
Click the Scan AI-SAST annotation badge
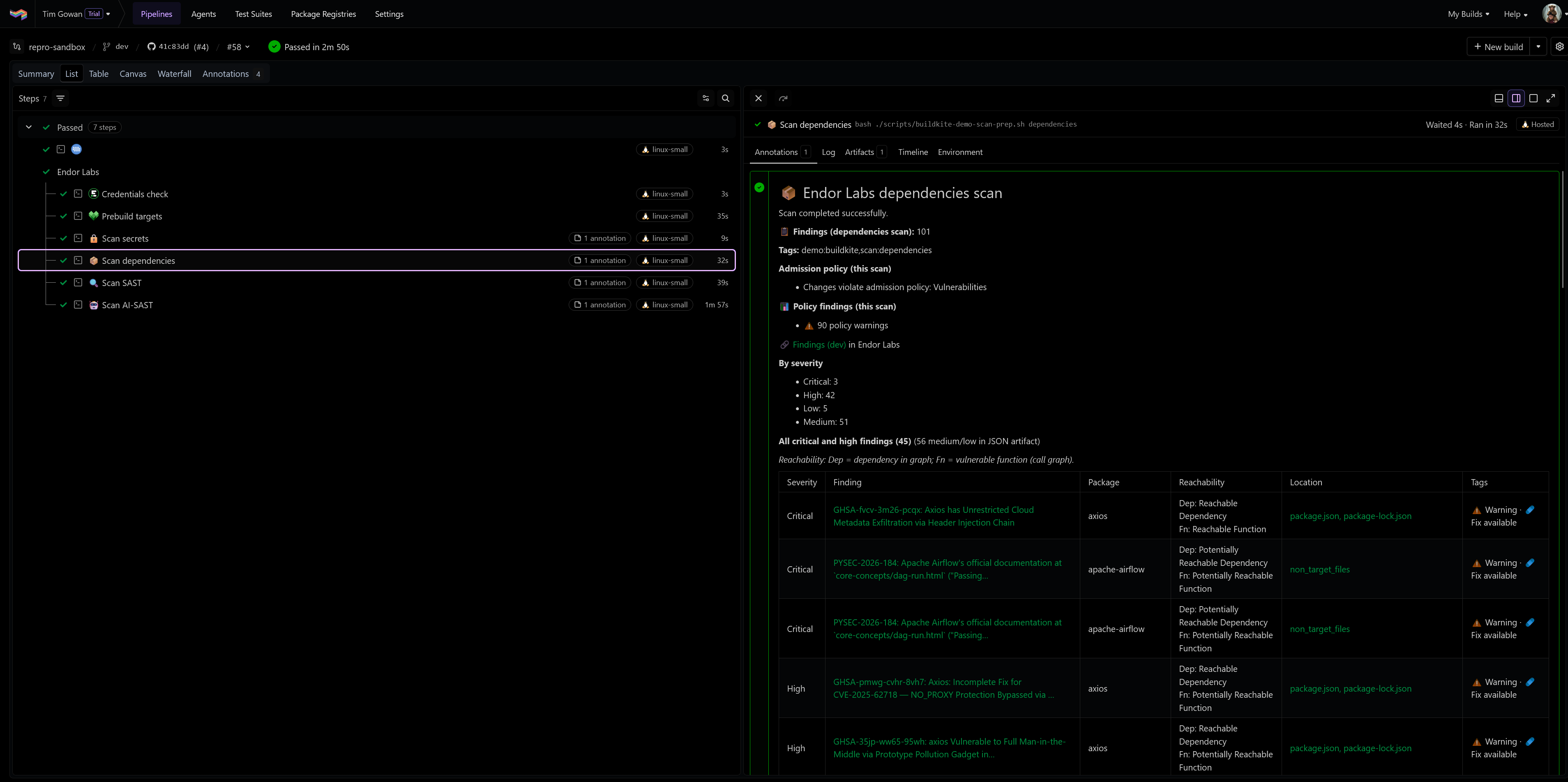point(600,305)
